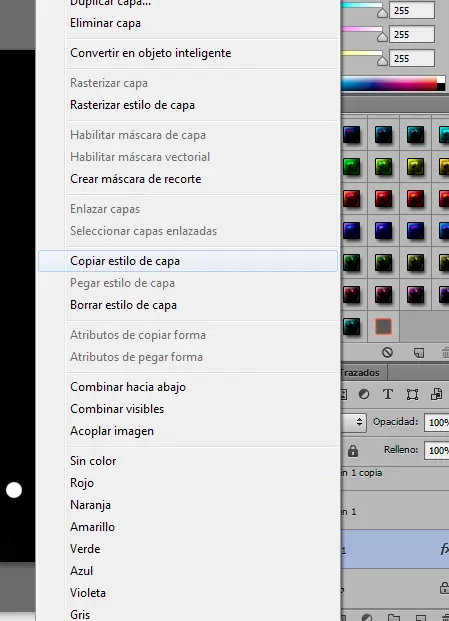Screen dimensions: 449x621
Task: Create new group folder icon in Layers
Action: coord(394,617)
